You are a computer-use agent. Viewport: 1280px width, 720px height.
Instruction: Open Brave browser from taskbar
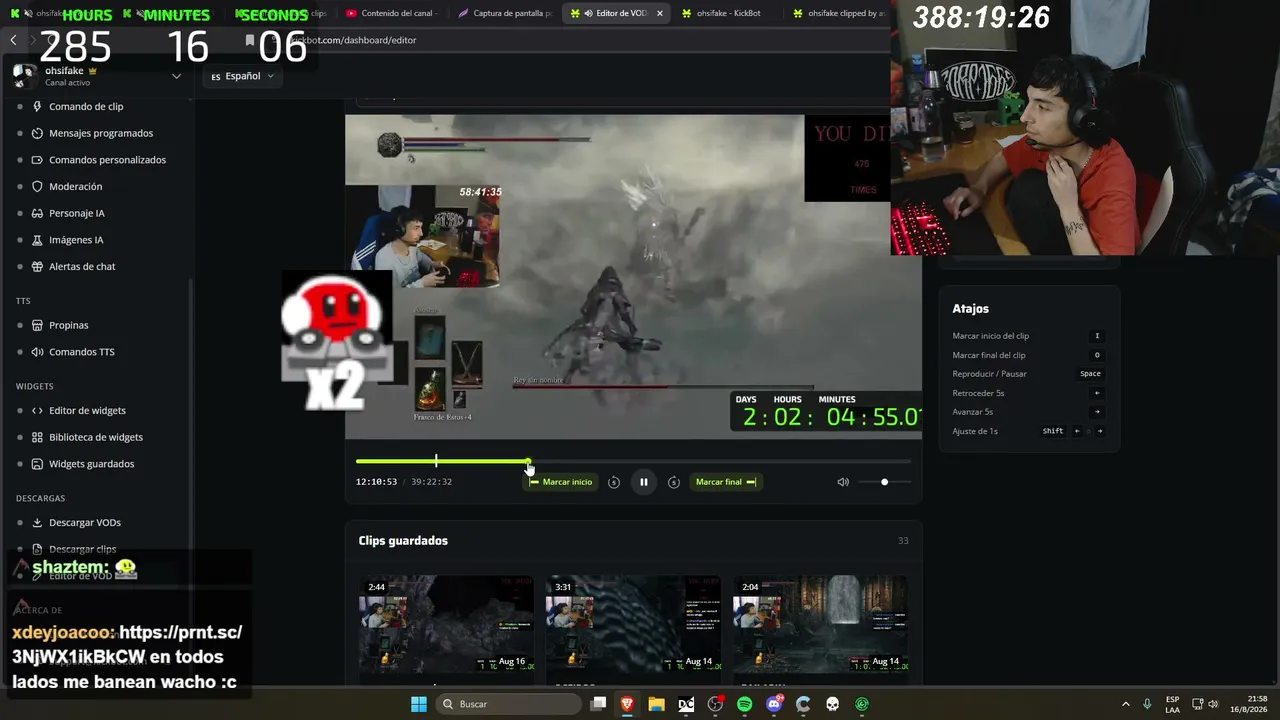(627, 704)
